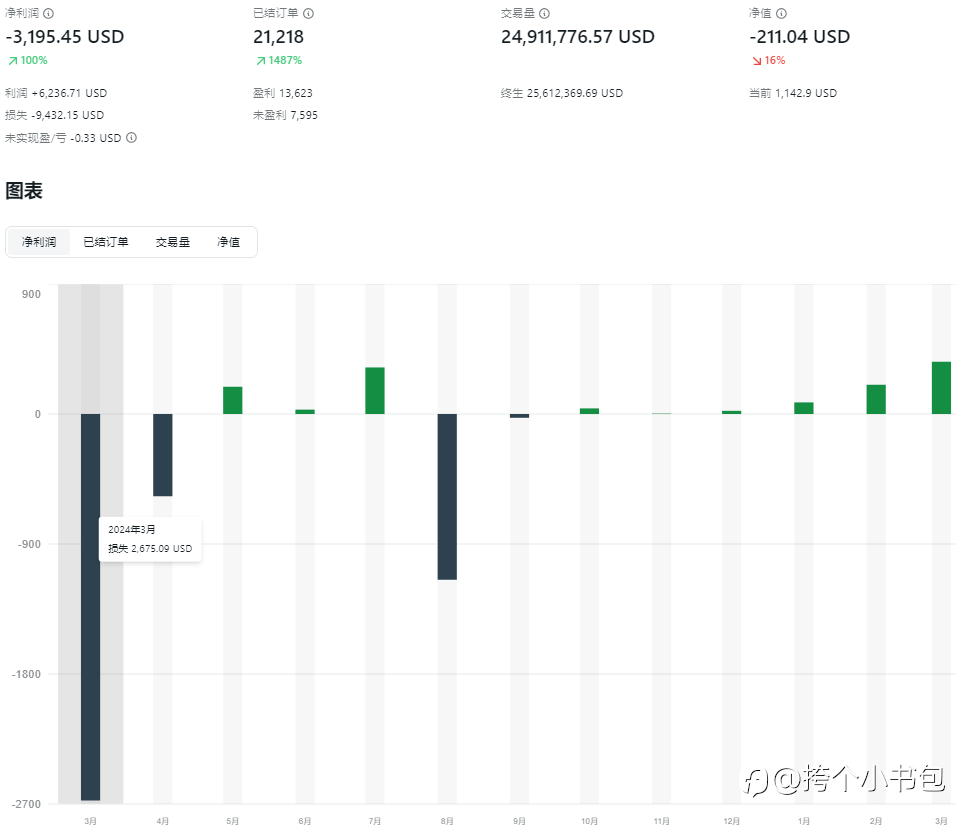Click the green 2月 profit bar
The image size is (956, 829).
click(876, 399)
